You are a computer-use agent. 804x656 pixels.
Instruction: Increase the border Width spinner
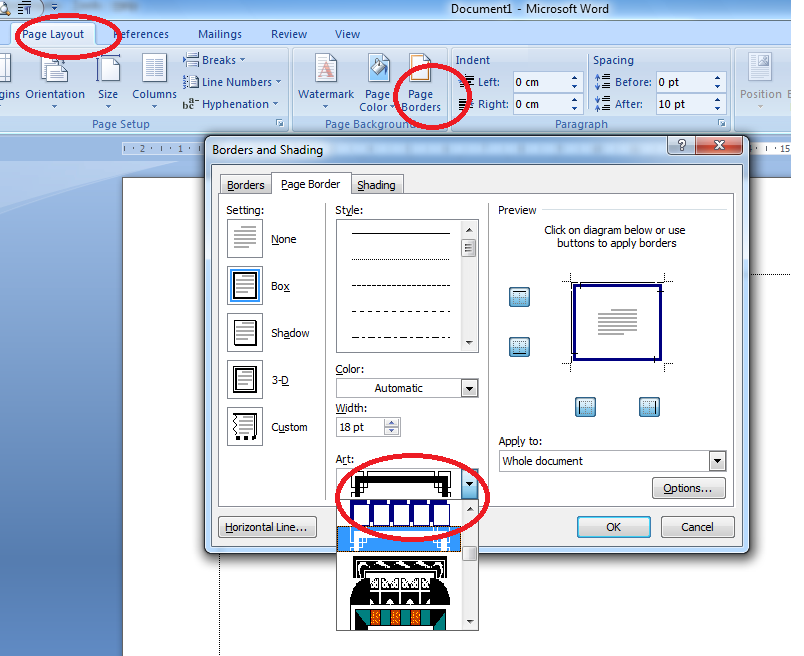pyautogui.click(x=392, y=423)
